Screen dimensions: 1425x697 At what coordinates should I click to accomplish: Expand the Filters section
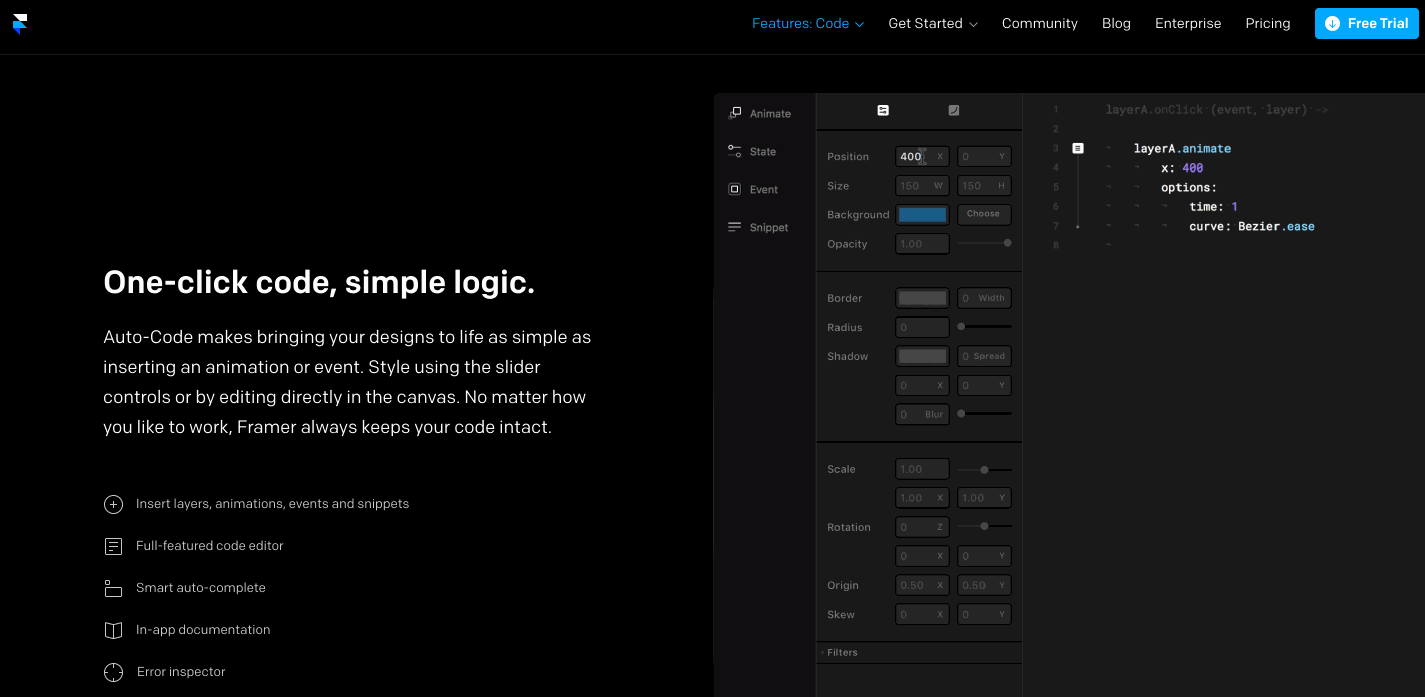[840, 652]
